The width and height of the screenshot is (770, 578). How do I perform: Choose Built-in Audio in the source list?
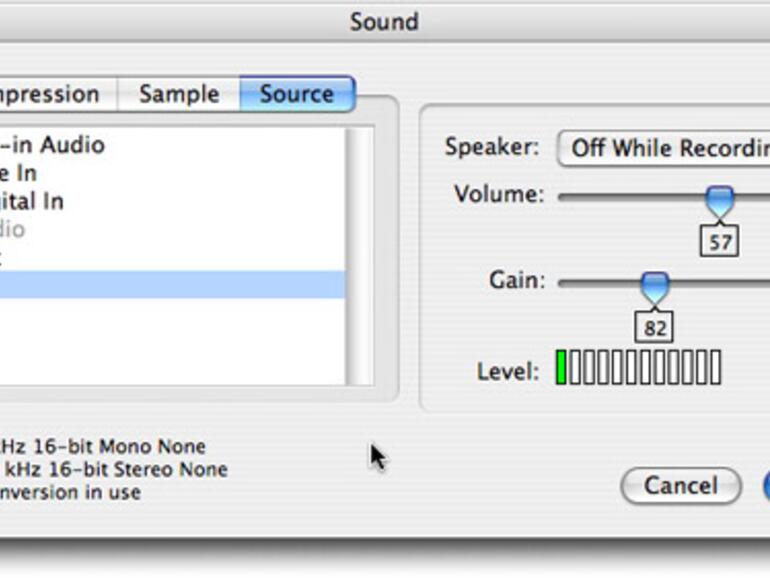tap(52, 145)
